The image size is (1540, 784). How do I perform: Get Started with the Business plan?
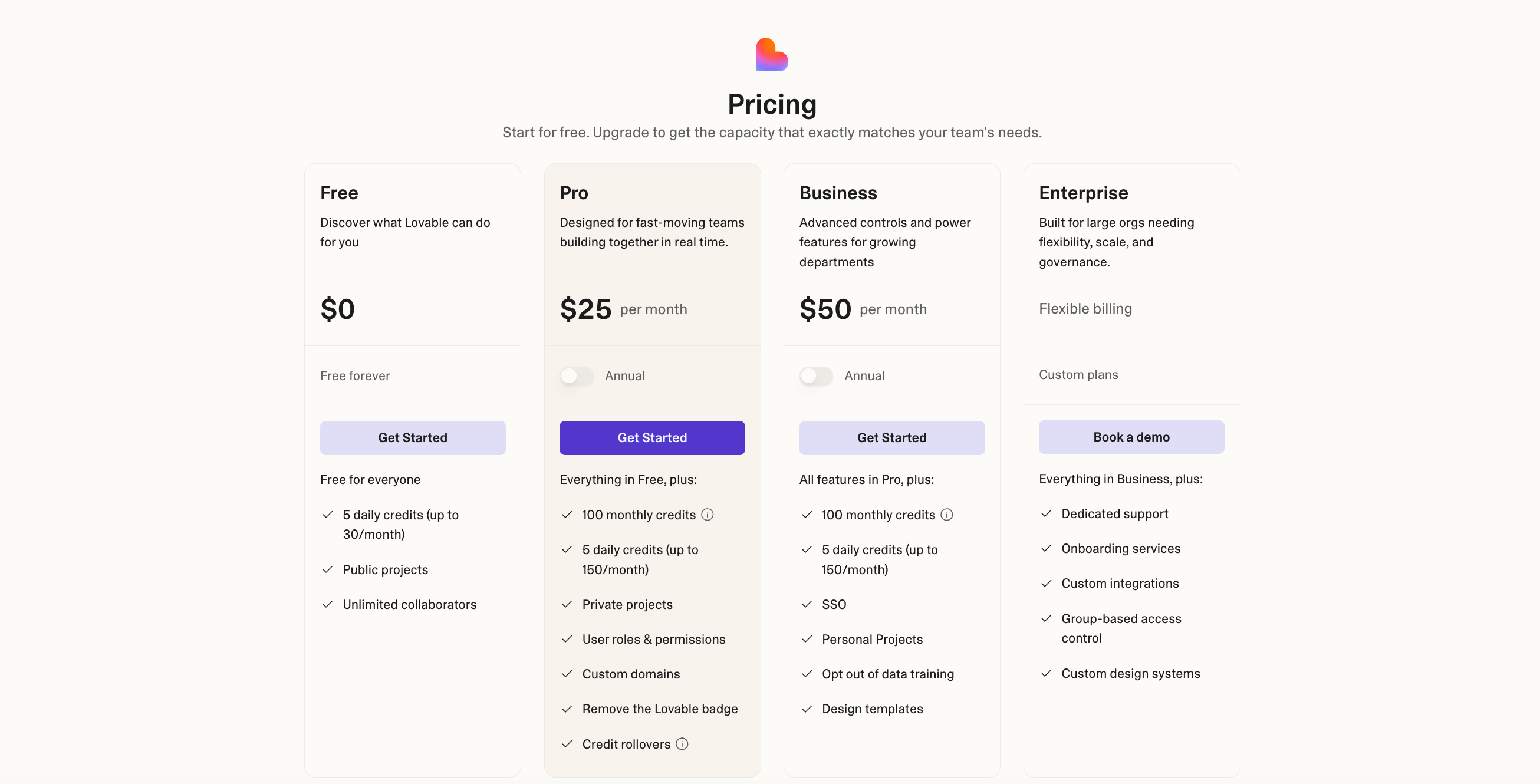pyautogui.click(x=892, y=437)
